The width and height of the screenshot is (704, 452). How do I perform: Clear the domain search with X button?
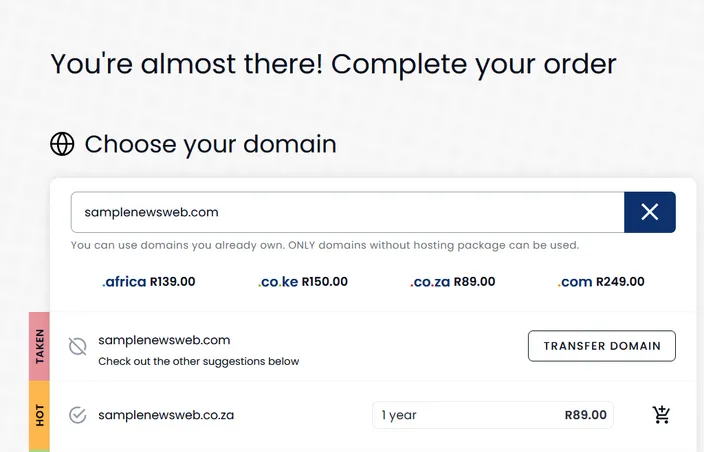point(650,212)
